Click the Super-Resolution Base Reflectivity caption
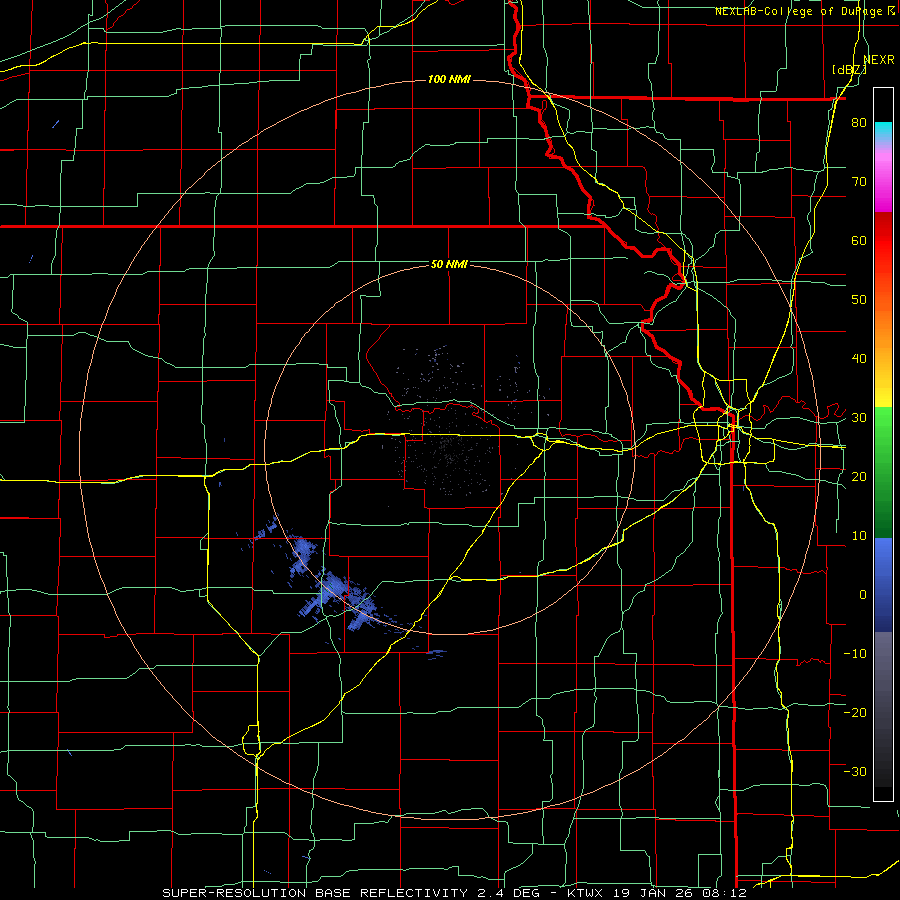Screen dimensions: 900x900 tap(453, 893)
